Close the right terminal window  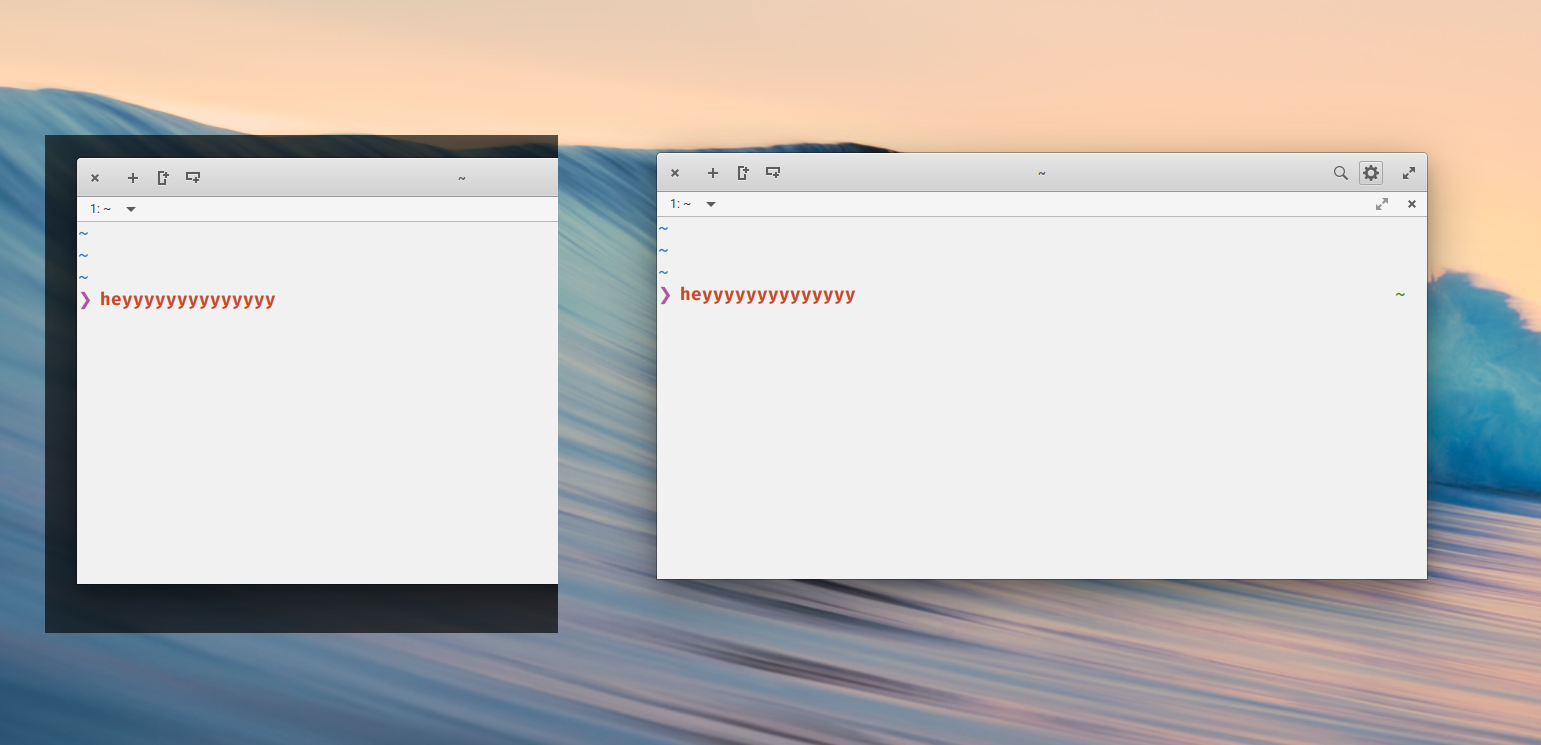pyautogui.click(x=675, y=173)
